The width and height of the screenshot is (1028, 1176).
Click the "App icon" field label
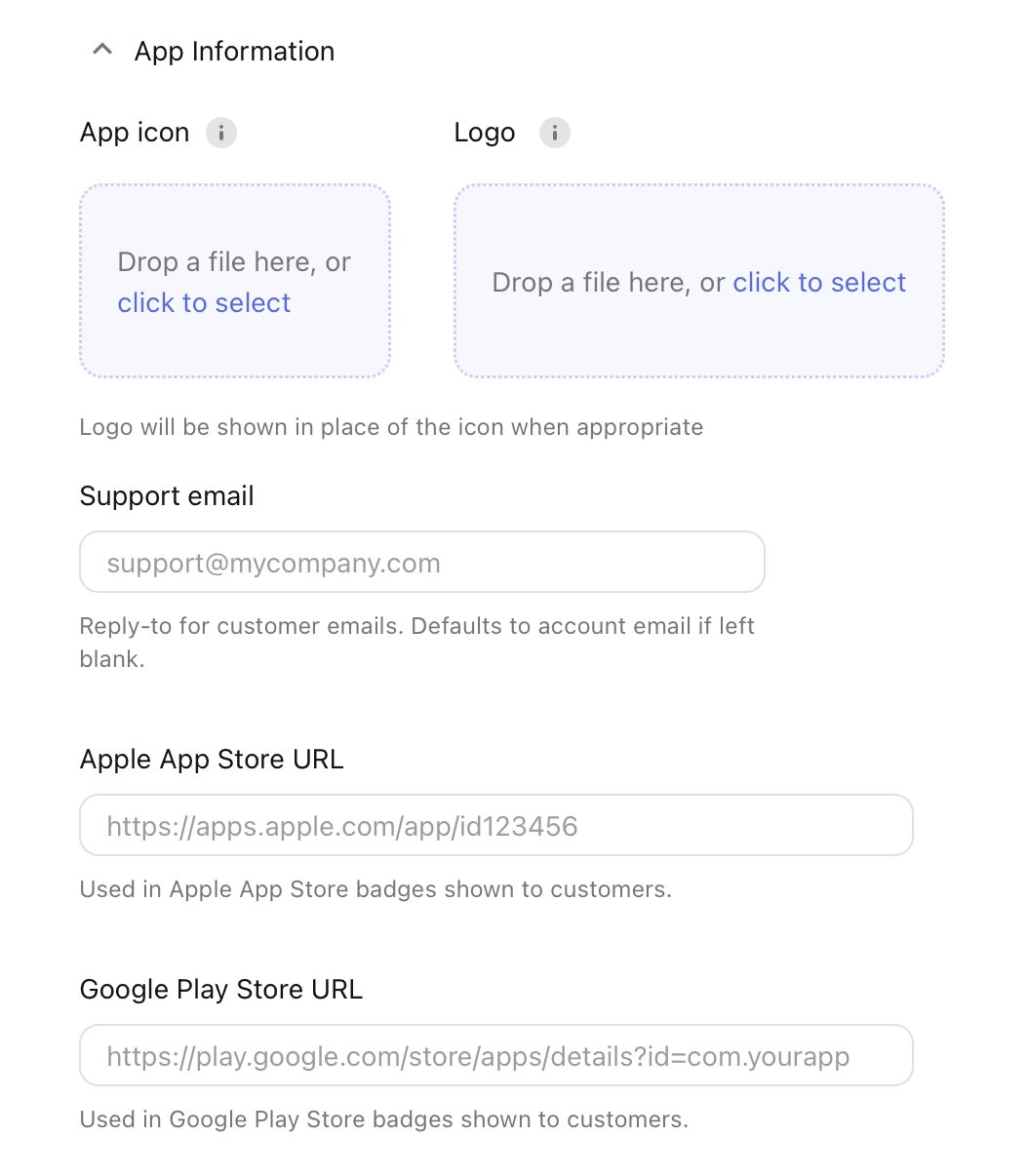[x=135, y=133]
